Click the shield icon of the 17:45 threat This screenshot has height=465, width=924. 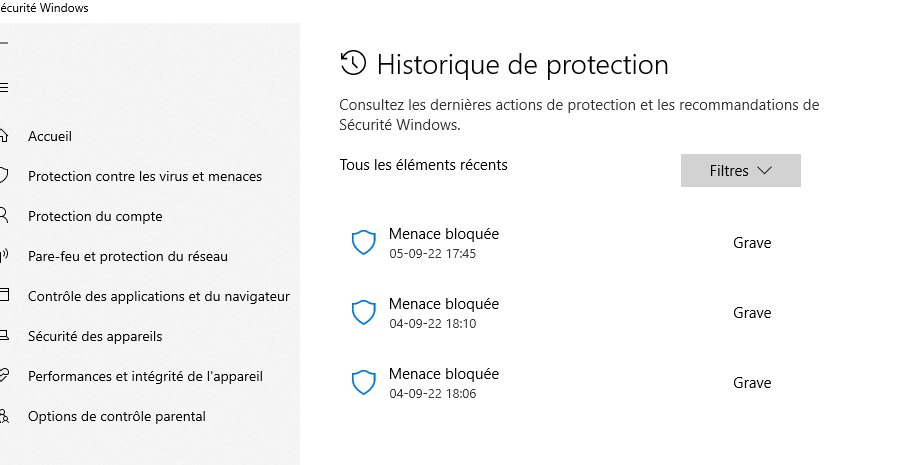pos(364,243)
